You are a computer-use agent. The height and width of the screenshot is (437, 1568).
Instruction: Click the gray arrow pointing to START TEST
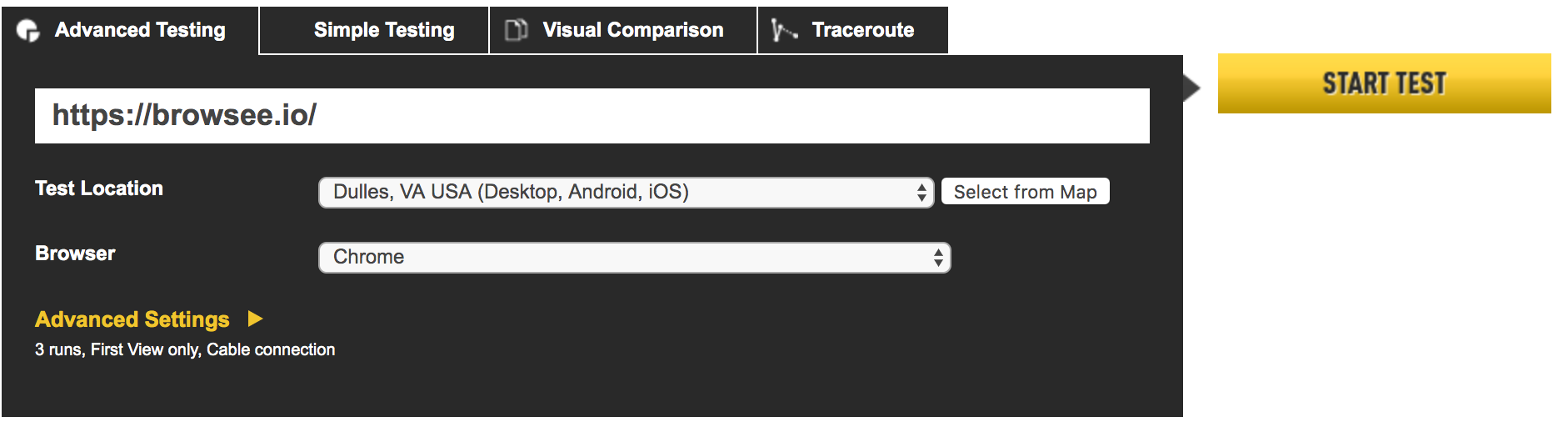coord(1191,88)
